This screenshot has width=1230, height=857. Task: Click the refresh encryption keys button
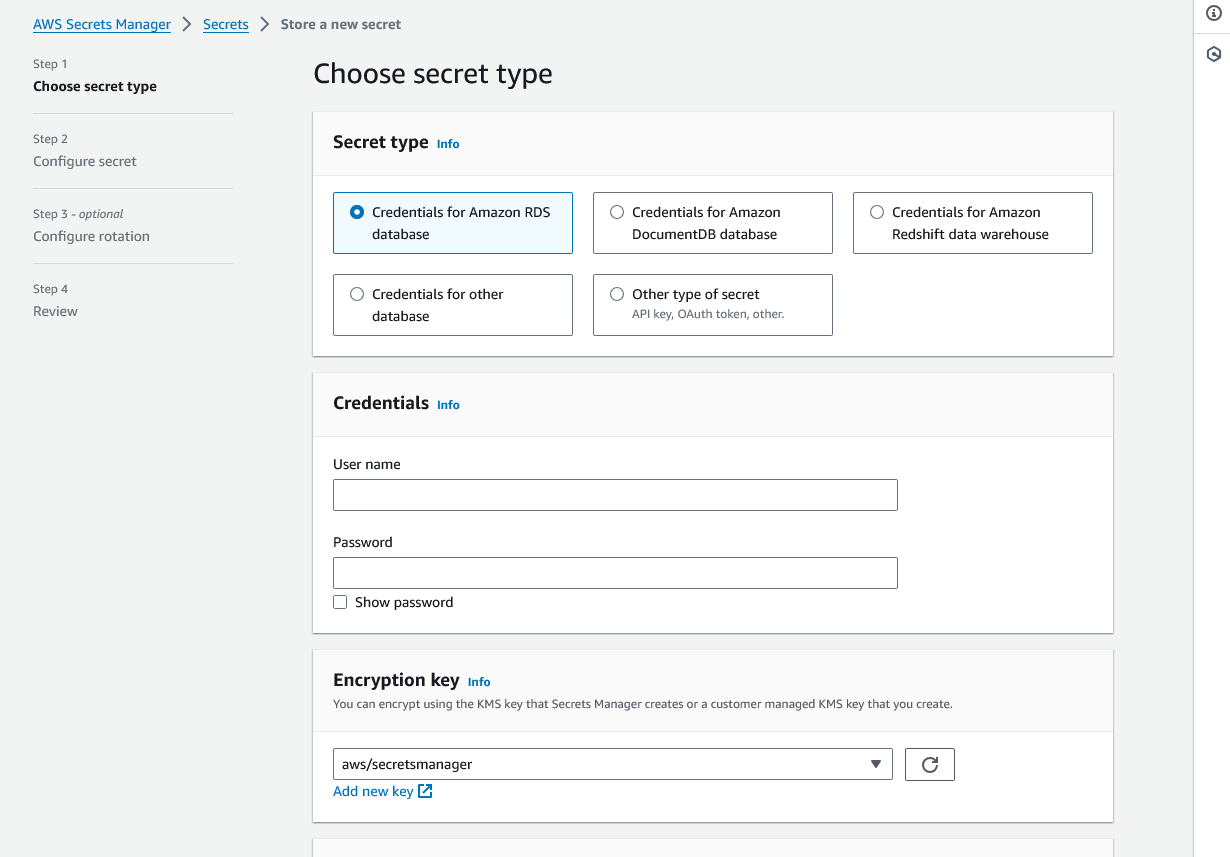point(930,764)
